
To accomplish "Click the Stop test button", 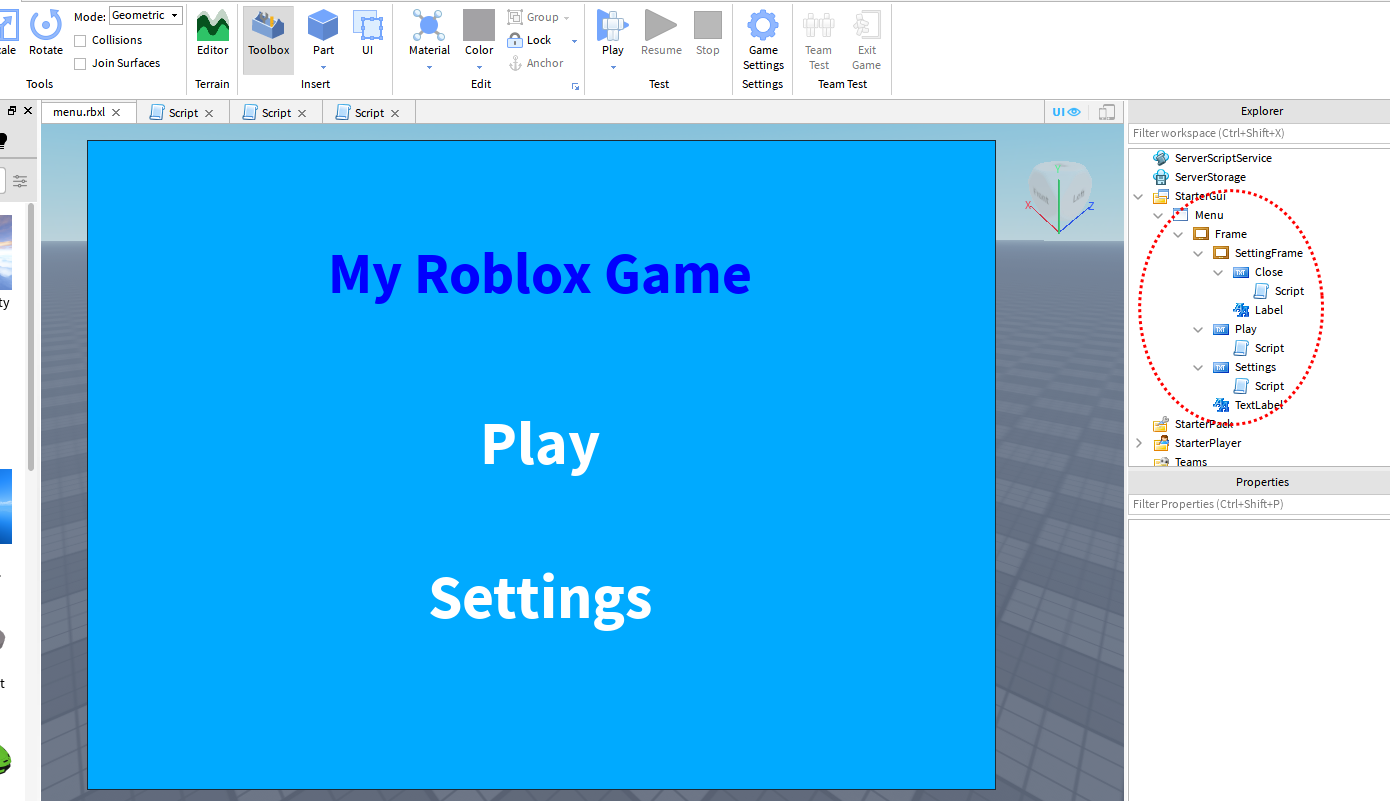I will 707,32.
